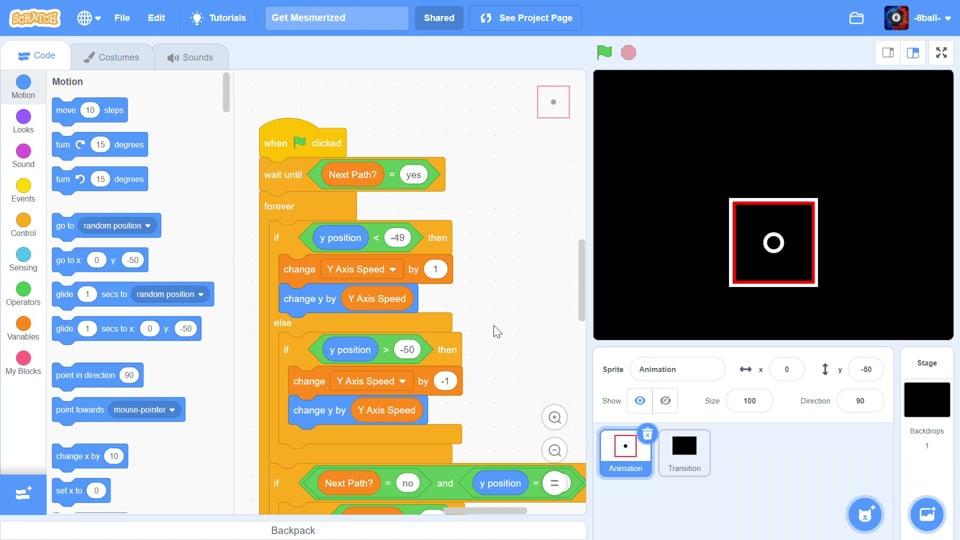Click the Add Extension button
The width and height of the screenshot is (960, 540).
click(x=23, y=493)
